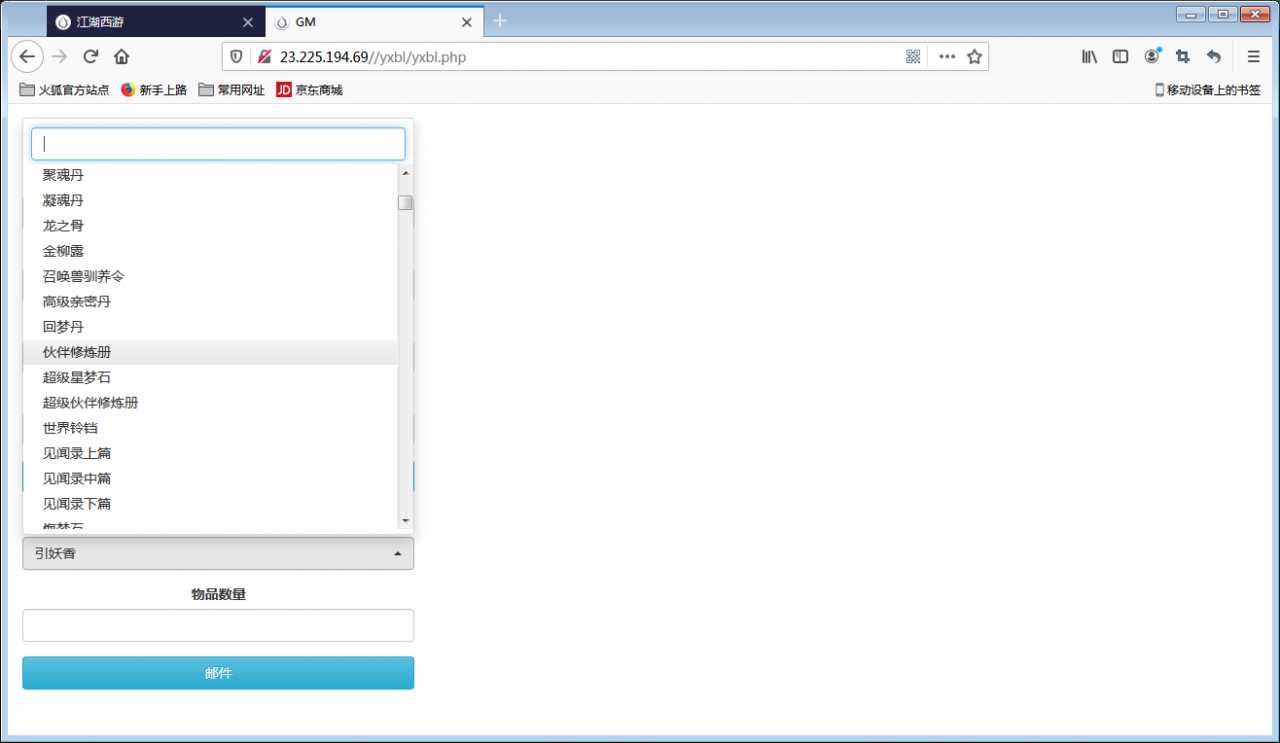The height and width of the screenshot is (743, 1280).
Task: Click the blue 邮件 submit button
Action: [x=218, y=673]
